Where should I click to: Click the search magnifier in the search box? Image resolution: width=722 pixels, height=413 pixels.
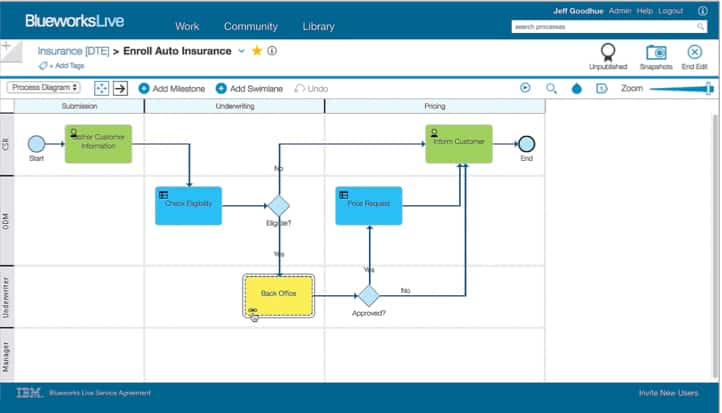[700, 27]
